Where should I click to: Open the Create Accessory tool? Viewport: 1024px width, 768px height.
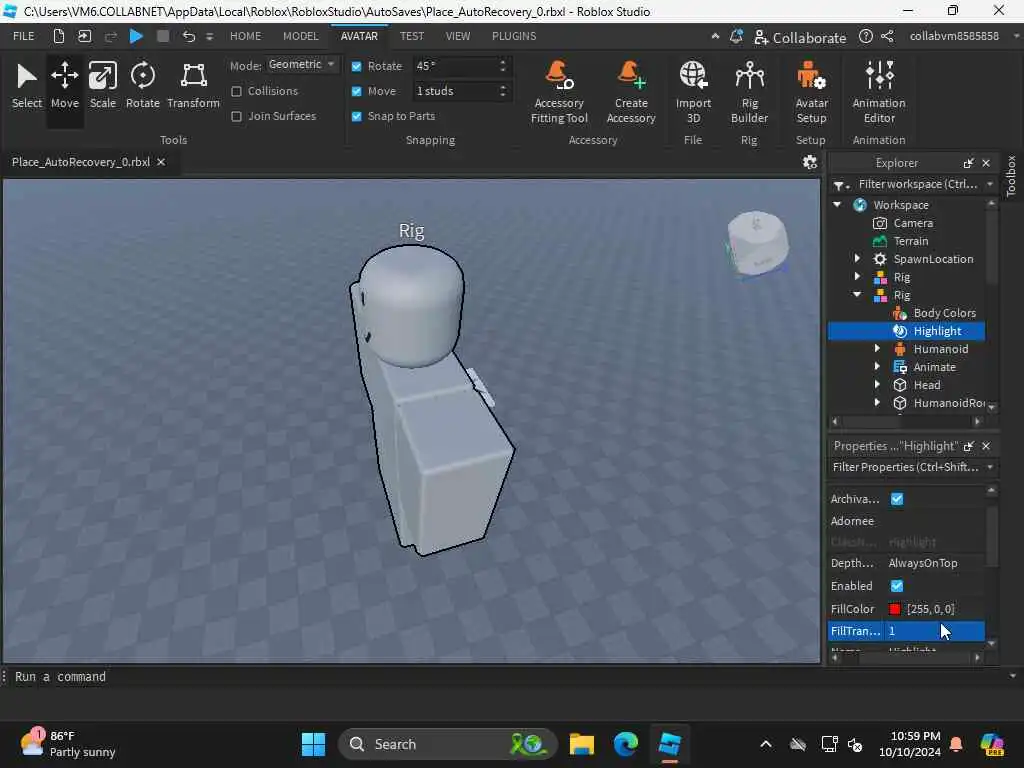click(x=631, y=92)
